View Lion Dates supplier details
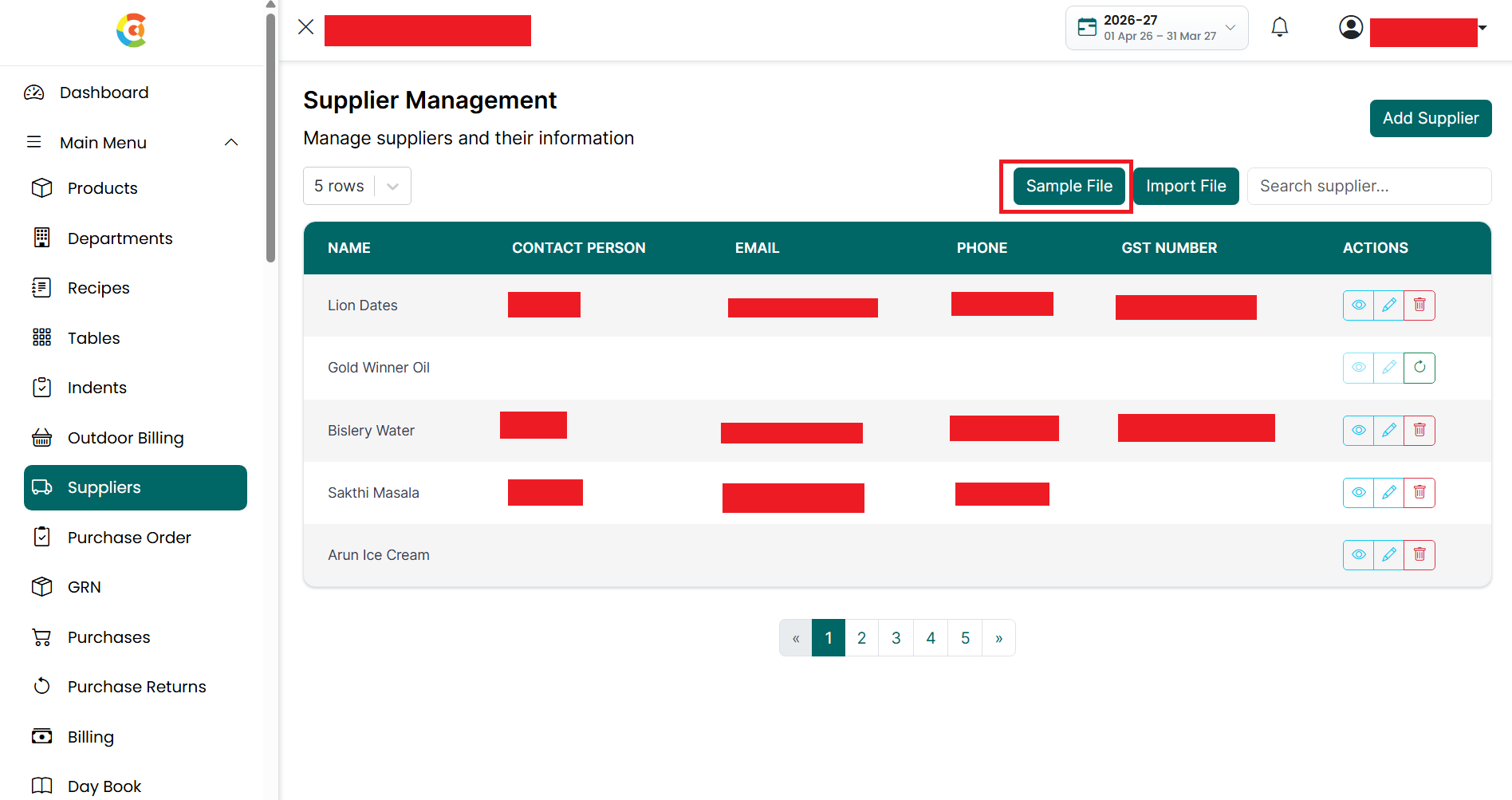Viewport: 1512px width, 800px height. coord(1358,305)
